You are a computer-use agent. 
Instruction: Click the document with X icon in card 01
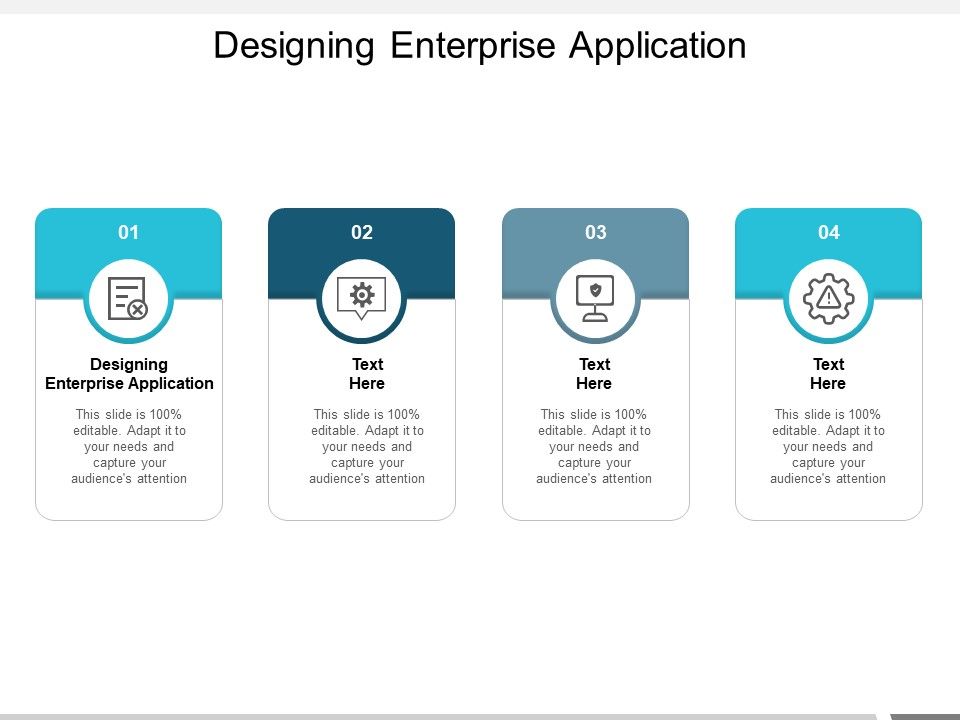click(x=128, y=298)
